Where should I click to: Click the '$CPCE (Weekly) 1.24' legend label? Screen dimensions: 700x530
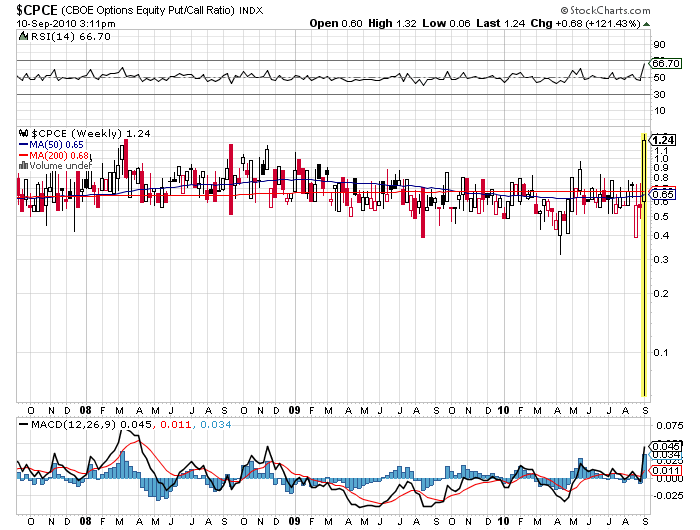91,134
